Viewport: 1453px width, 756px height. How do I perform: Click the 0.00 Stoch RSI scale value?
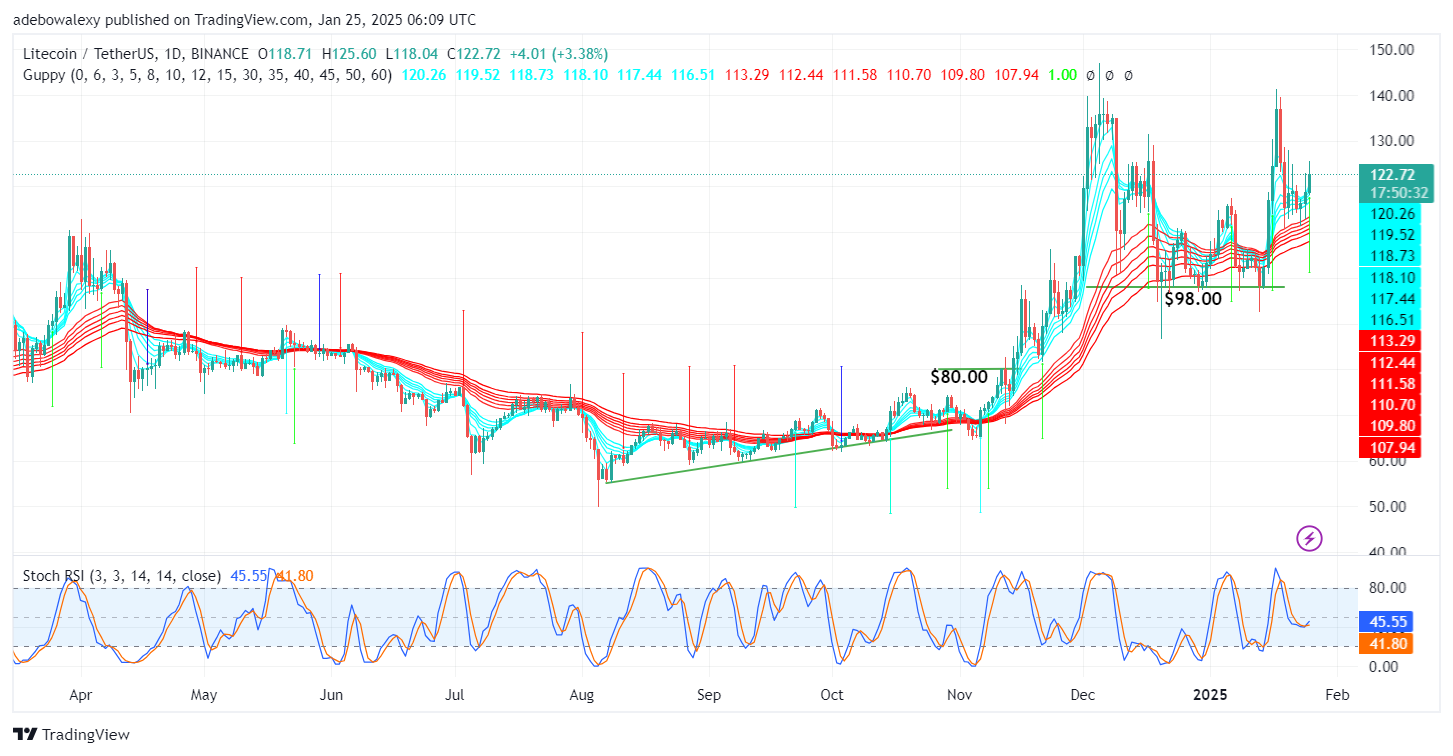coord(1385,666)
